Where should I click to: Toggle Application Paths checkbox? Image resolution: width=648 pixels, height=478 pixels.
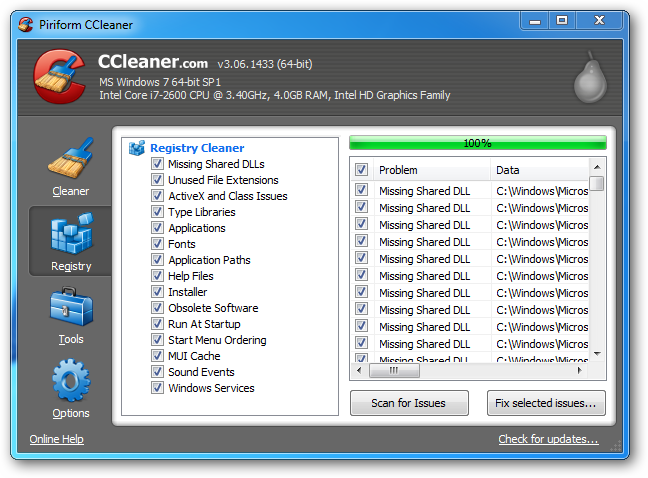[157, 259]
